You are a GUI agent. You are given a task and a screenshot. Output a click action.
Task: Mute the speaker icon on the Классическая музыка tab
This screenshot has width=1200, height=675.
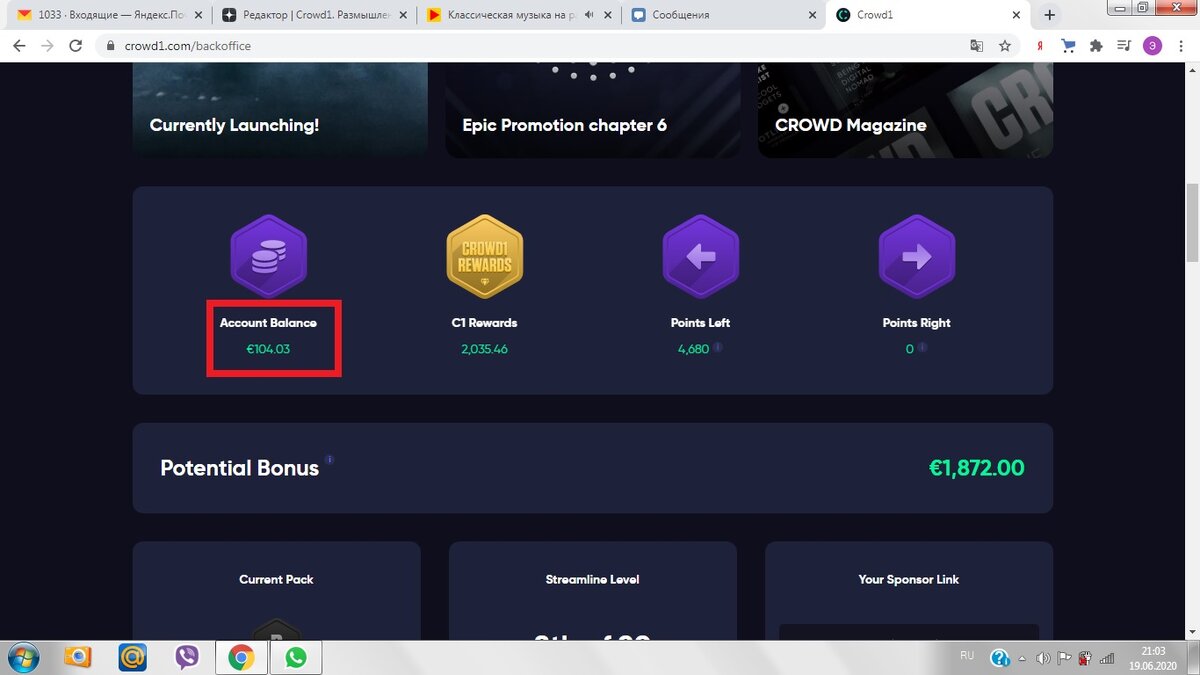(x=589, y=15)
